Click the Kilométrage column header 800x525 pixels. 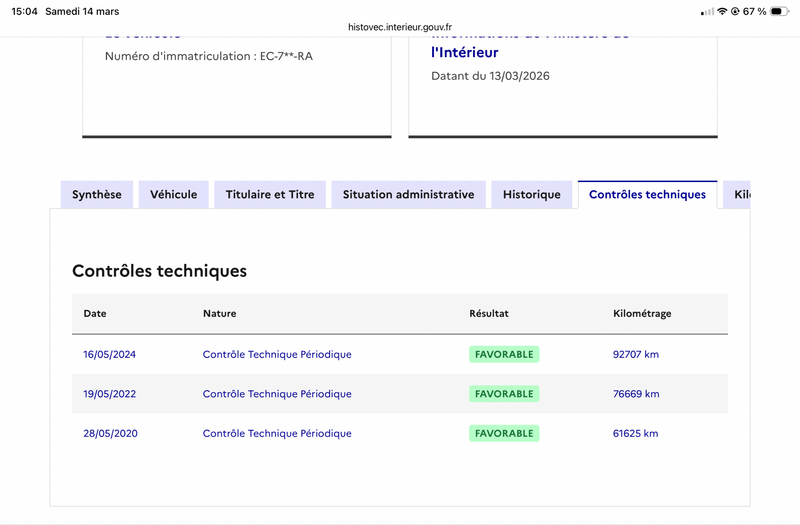click(x=642, y=313)
